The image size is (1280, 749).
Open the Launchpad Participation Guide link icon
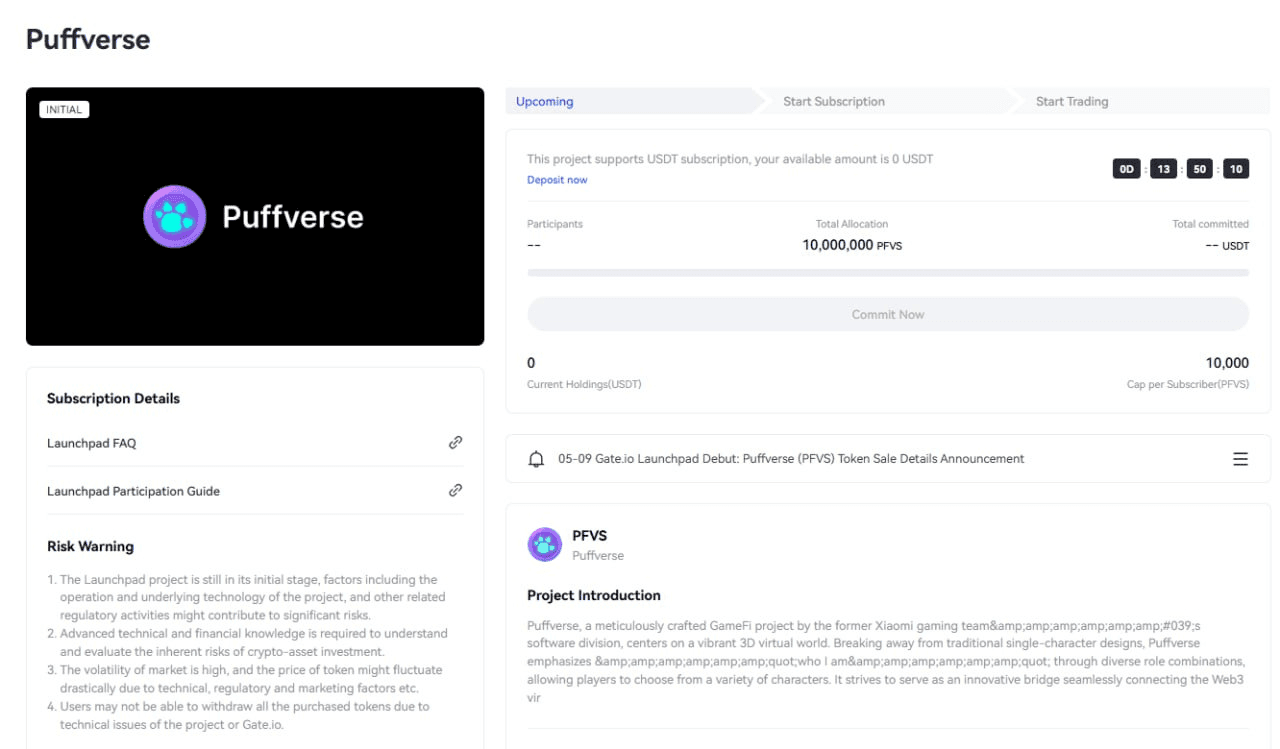[x=455, y=490]
